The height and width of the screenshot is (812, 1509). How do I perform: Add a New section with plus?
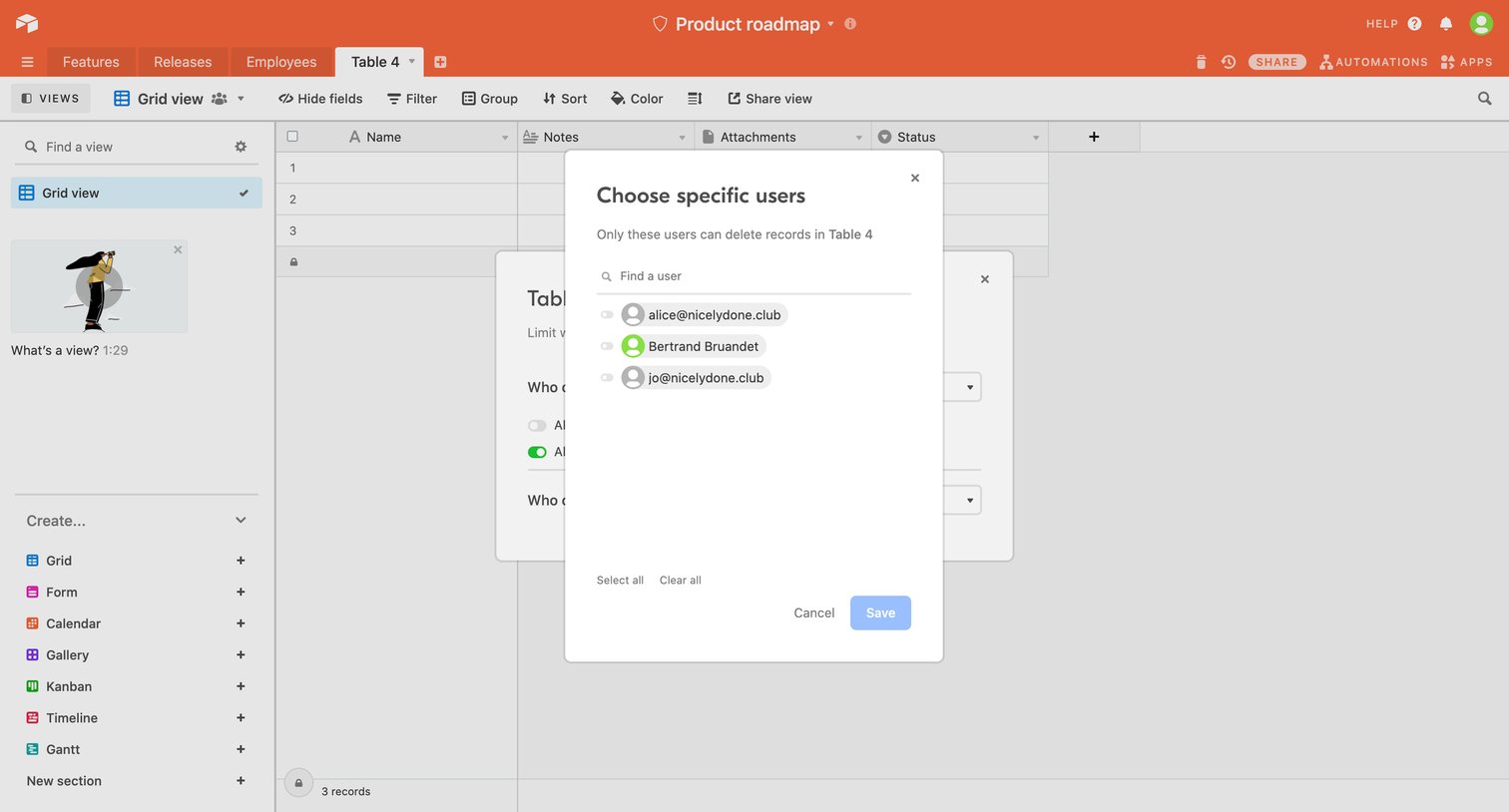click(241, 781)
